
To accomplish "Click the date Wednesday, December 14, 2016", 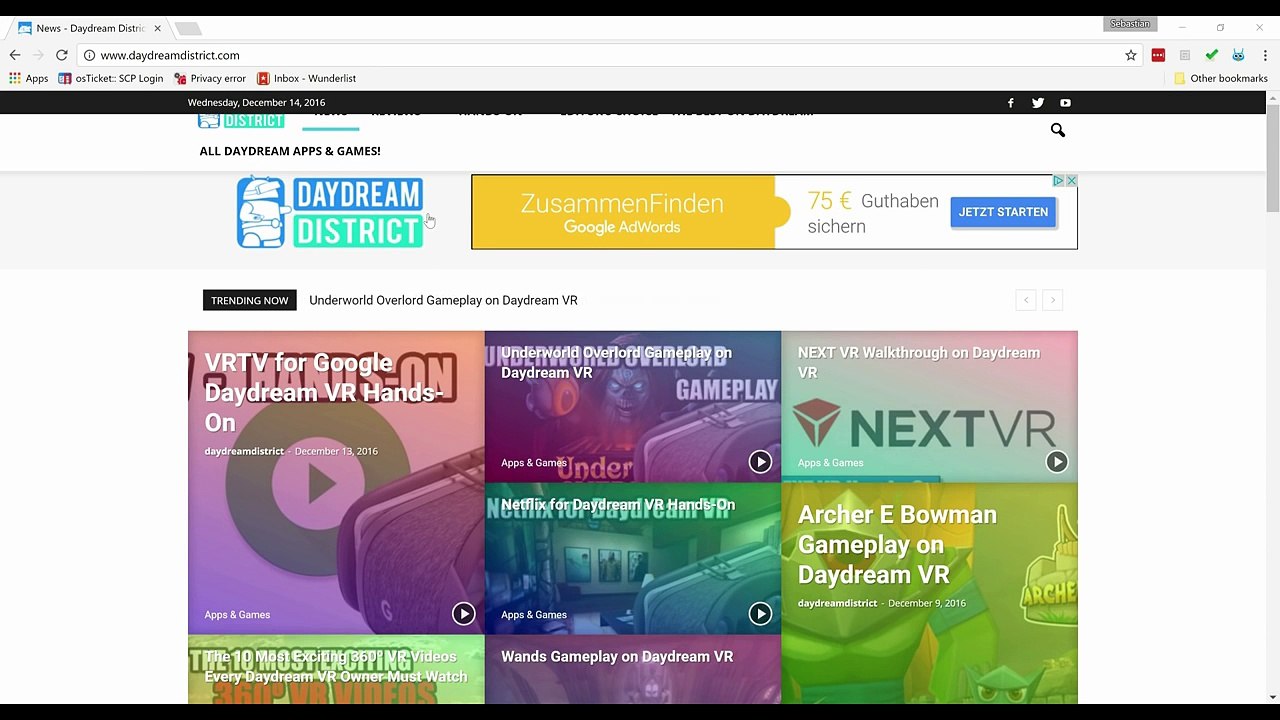I will tap(256, 103).
